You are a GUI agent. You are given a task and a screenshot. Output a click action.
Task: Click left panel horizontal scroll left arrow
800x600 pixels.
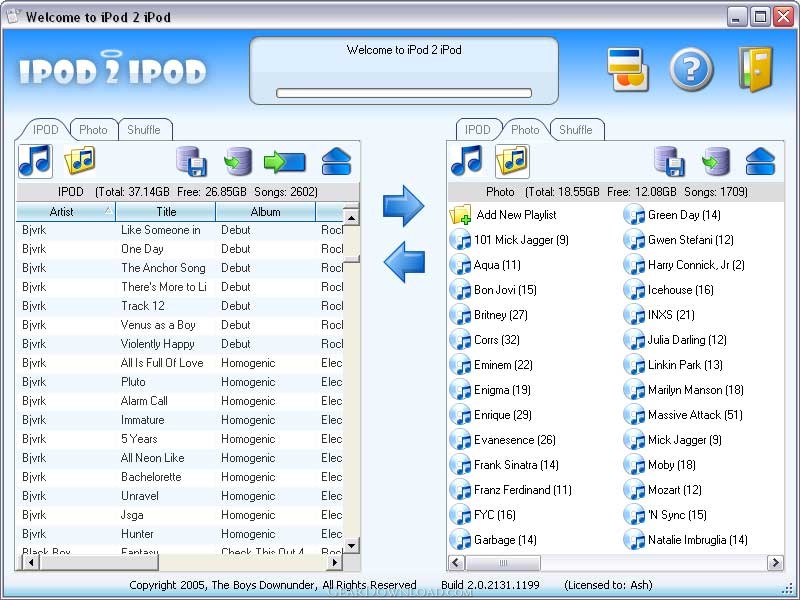[31, 562]
